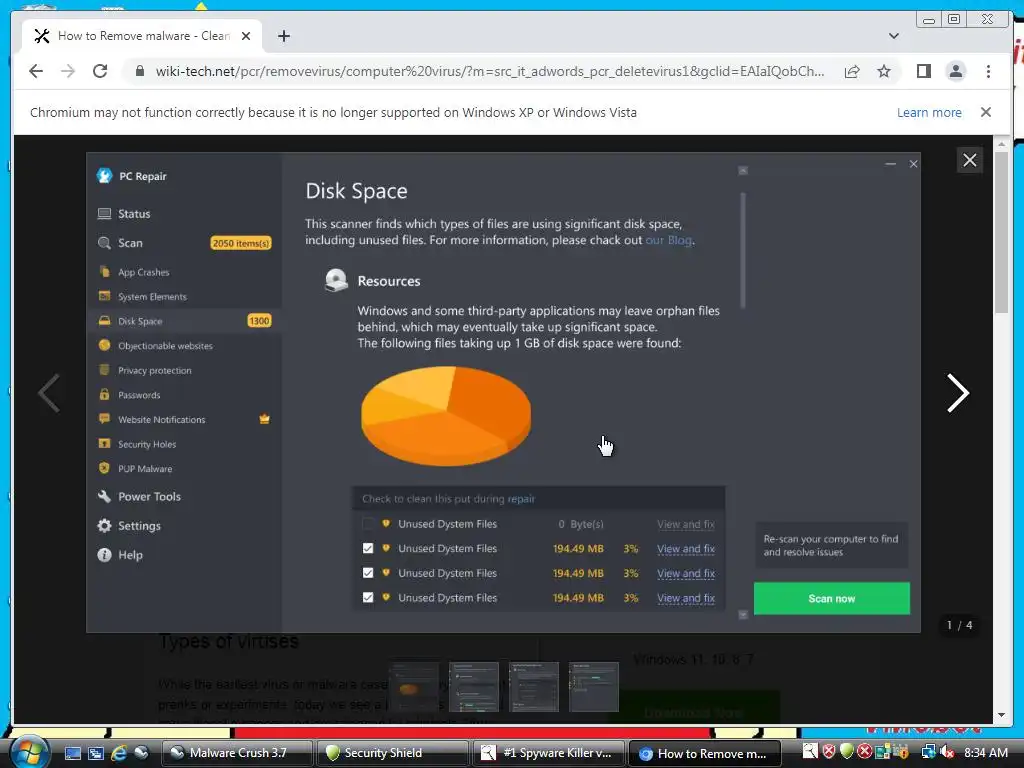Viewport: 1024px width, 768px height.
Task: Switch to #1 Spyware Killer taskbar button
Action: point(549,753)
